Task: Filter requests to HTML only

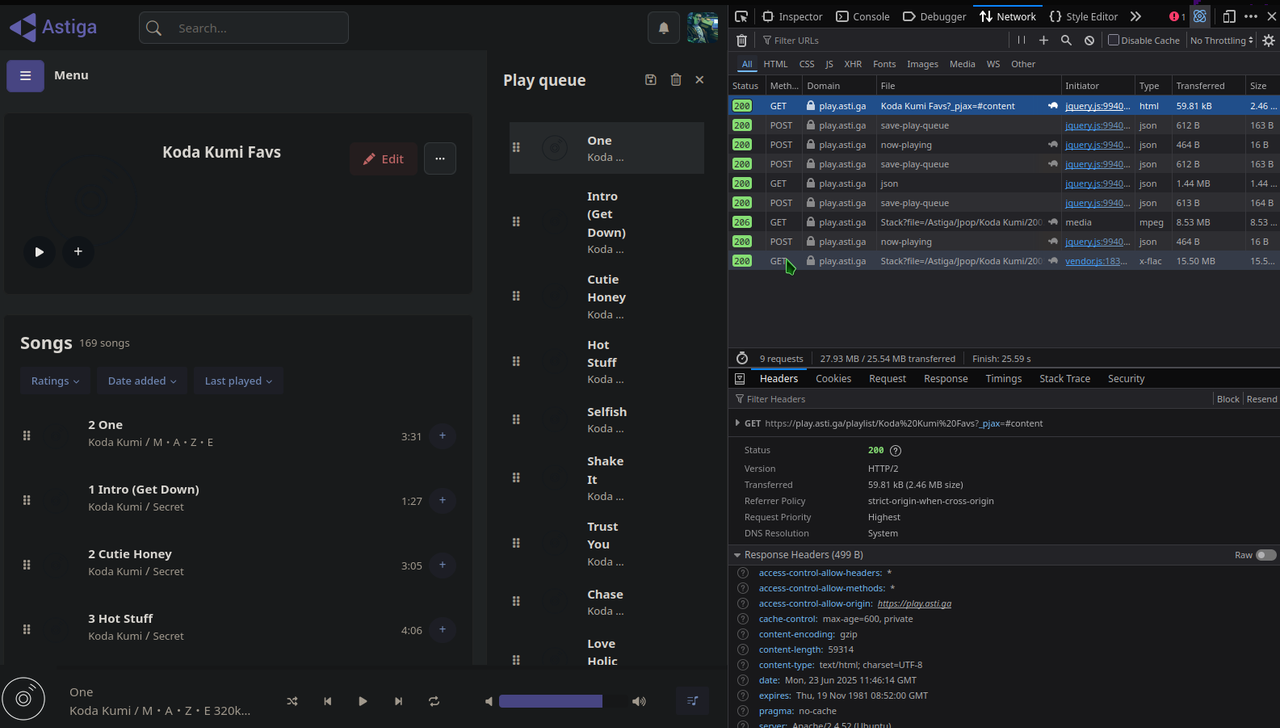Action: coord(776,64)
